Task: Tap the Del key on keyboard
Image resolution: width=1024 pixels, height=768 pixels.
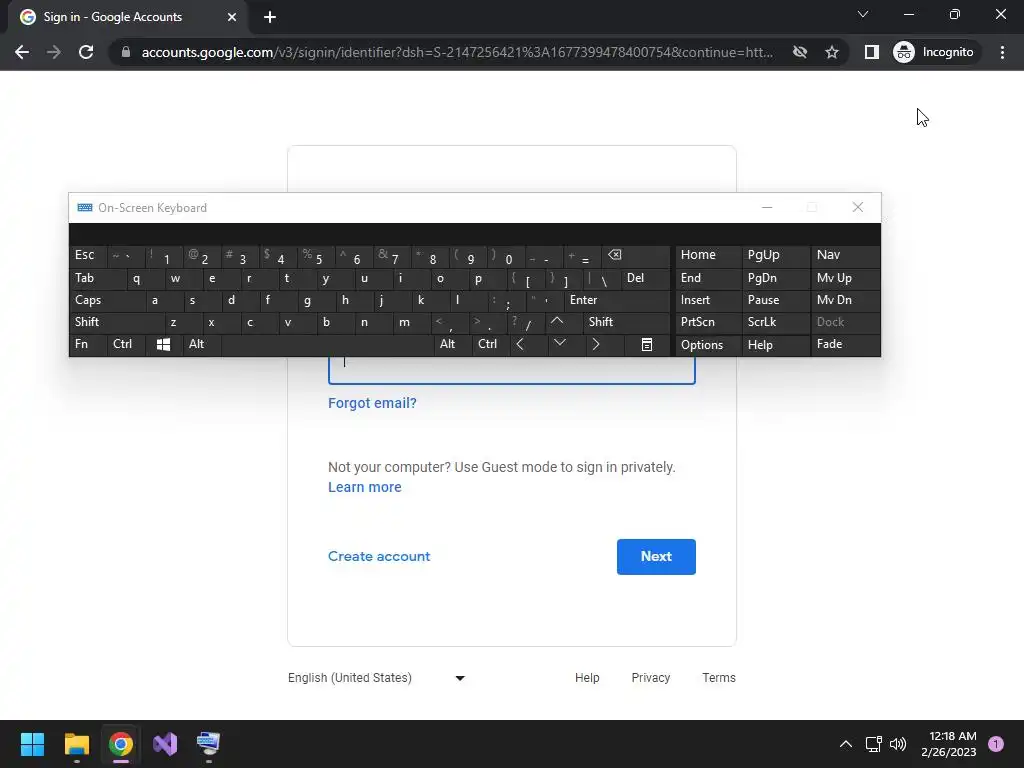Action: 645,278
